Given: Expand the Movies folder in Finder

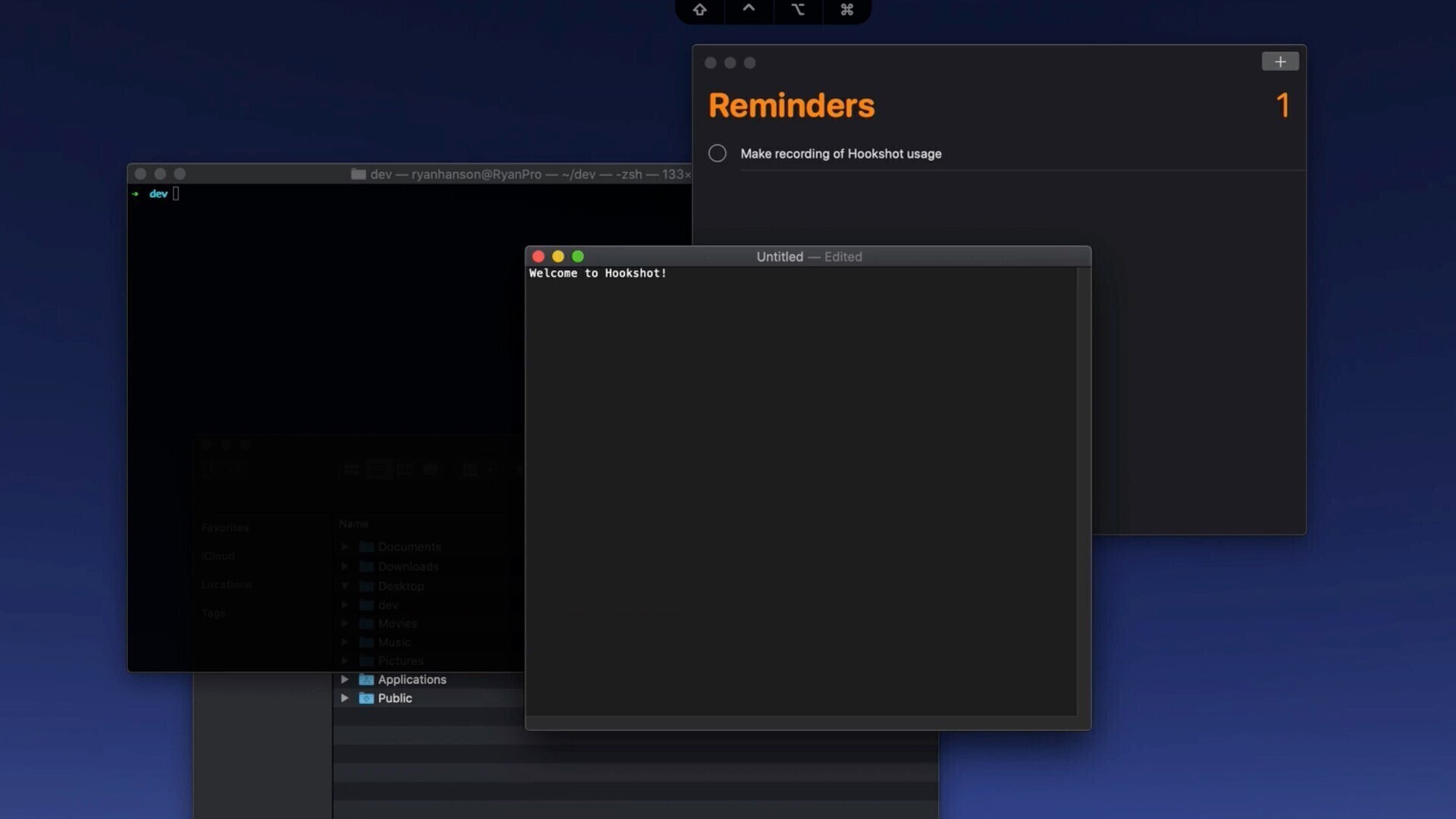Looking at the screenshot, I should 345,623.
